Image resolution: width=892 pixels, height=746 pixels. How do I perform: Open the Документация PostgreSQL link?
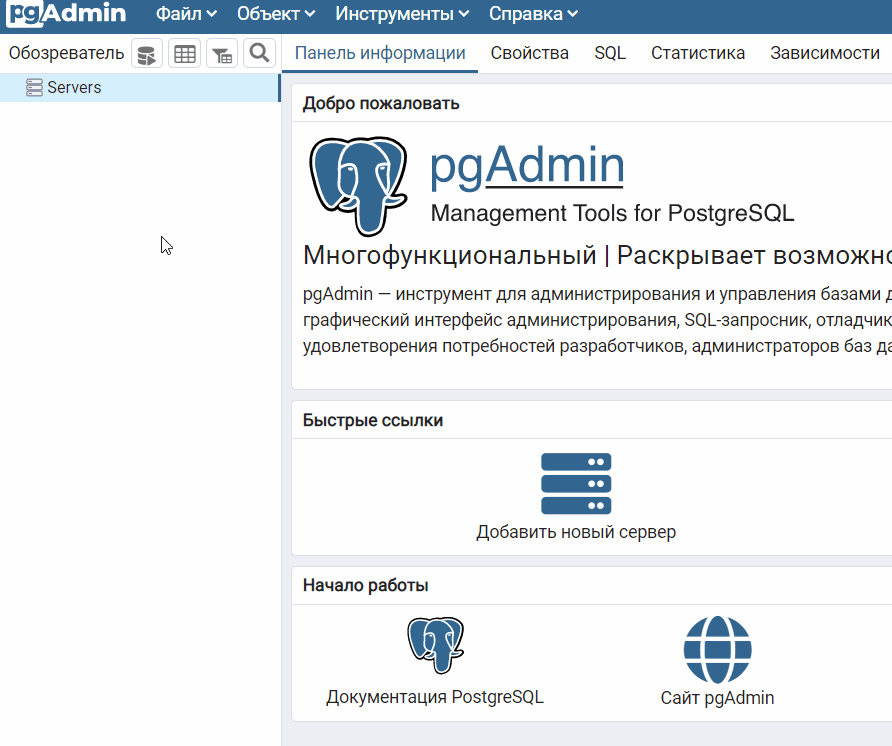435,697
